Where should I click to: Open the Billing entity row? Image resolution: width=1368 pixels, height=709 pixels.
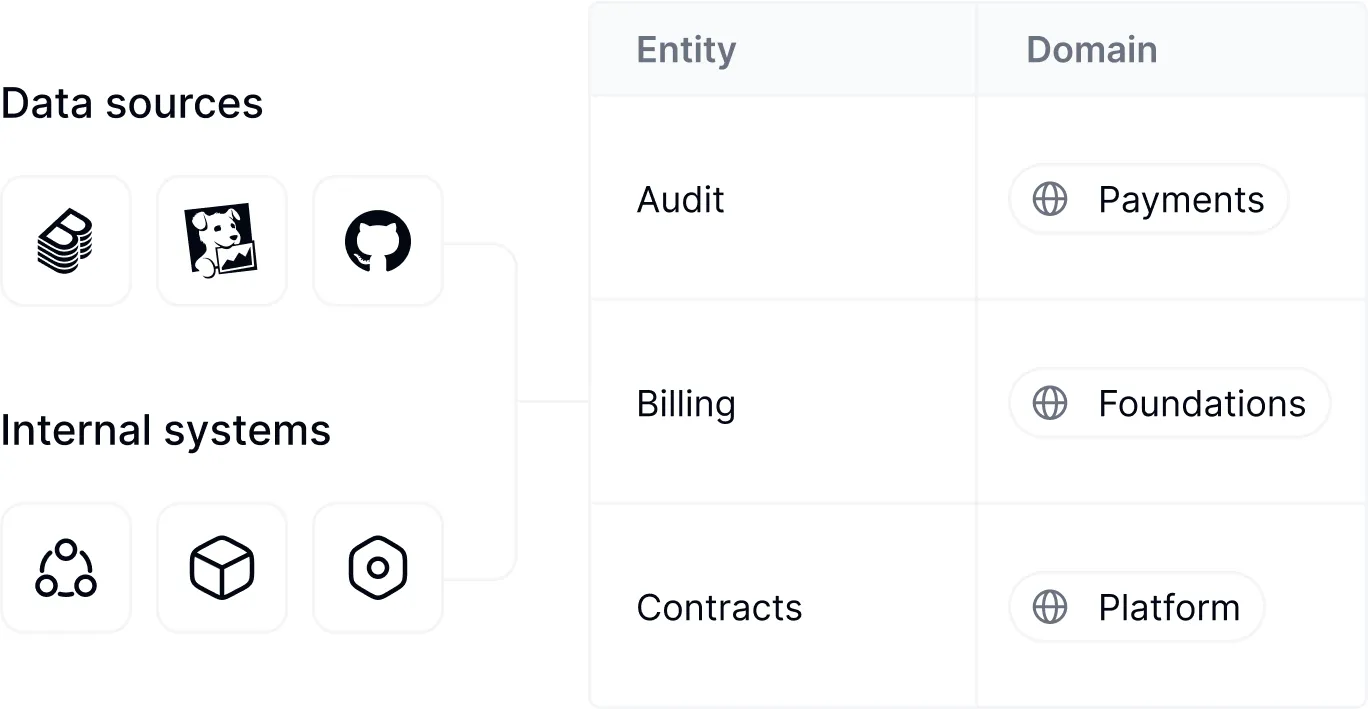point(686,404)
